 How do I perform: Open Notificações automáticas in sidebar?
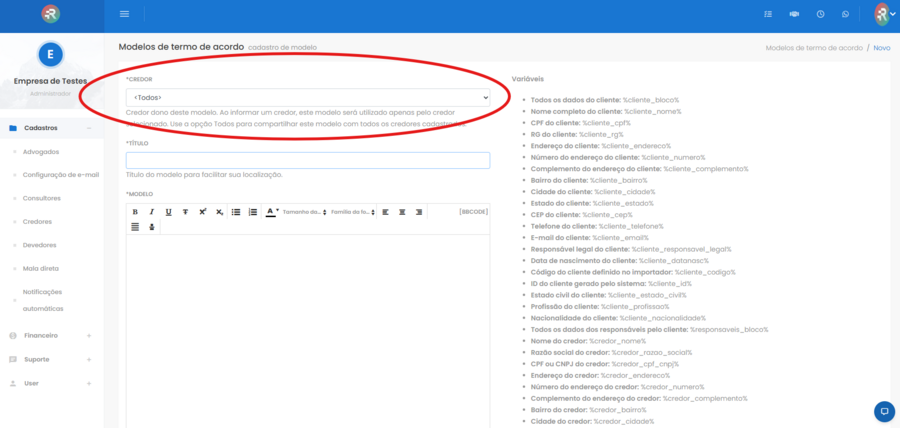point(43,300)
